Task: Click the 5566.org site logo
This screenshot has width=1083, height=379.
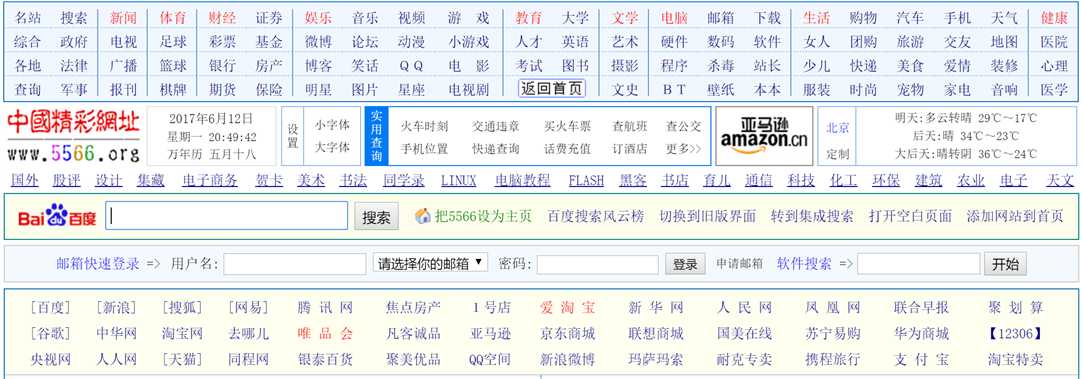Action: tap(73, 136)
